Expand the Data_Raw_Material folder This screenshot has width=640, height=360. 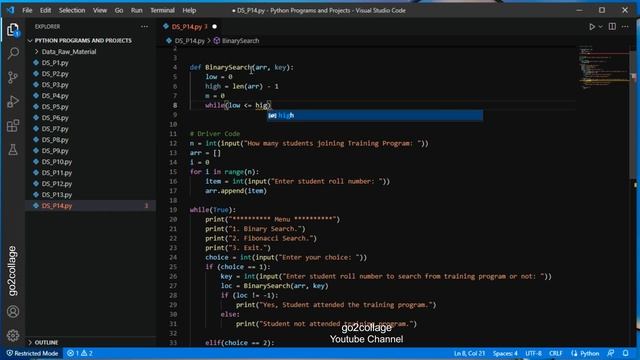[69, 52]
